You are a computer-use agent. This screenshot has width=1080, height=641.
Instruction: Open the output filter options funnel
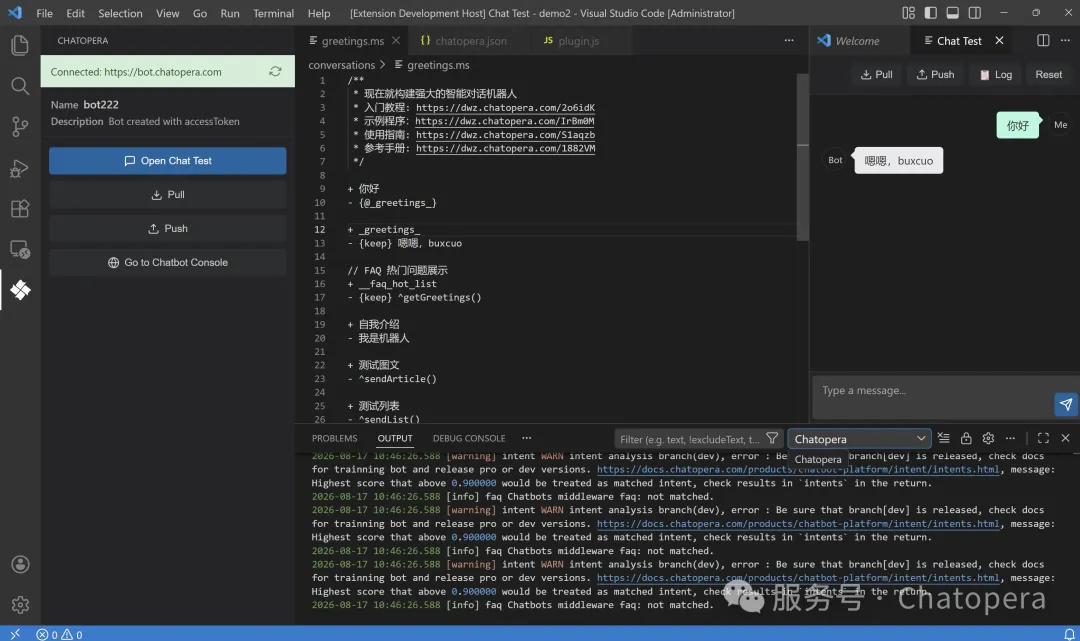(772, 439)
